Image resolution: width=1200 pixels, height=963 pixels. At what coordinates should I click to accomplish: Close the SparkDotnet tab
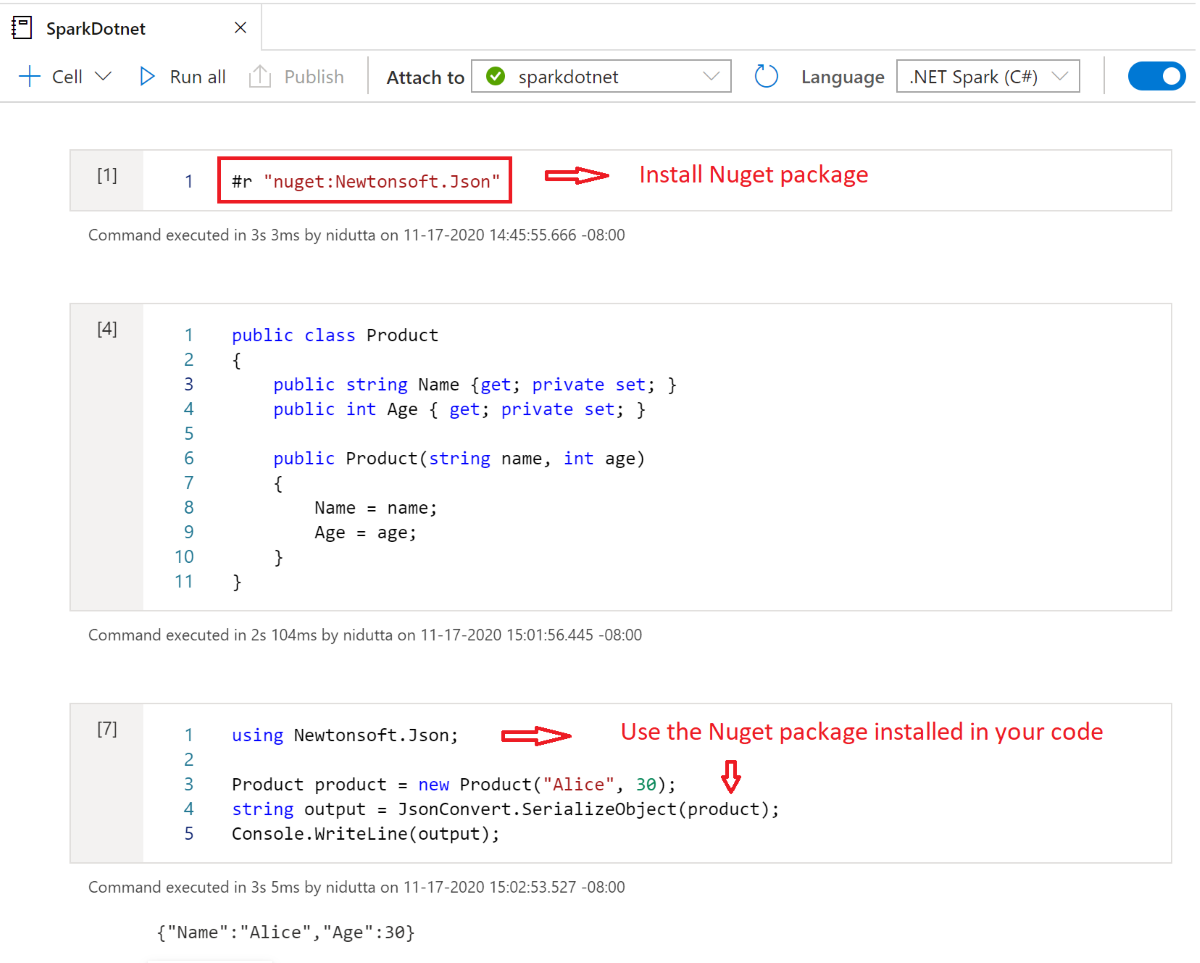click(x=240, y=27)
